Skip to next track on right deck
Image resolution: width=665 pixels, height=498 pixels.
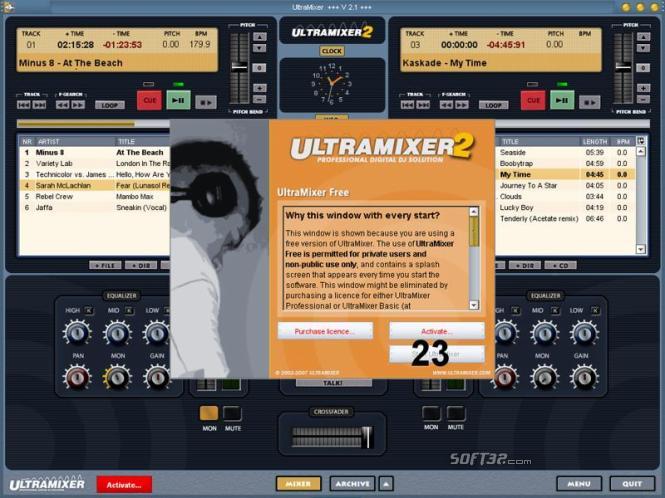(x=423, y=105)
